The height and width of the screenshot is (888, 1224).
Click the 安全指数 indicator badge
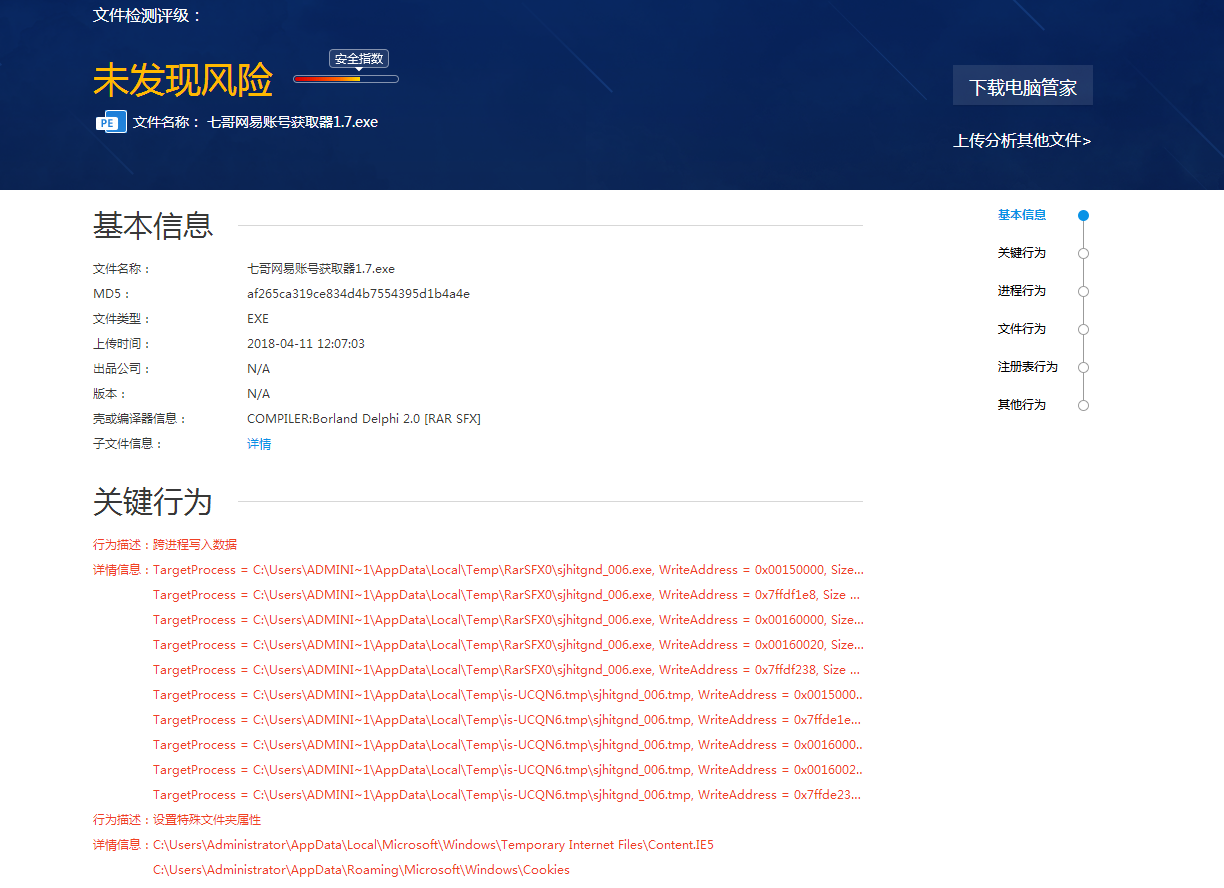358,59
